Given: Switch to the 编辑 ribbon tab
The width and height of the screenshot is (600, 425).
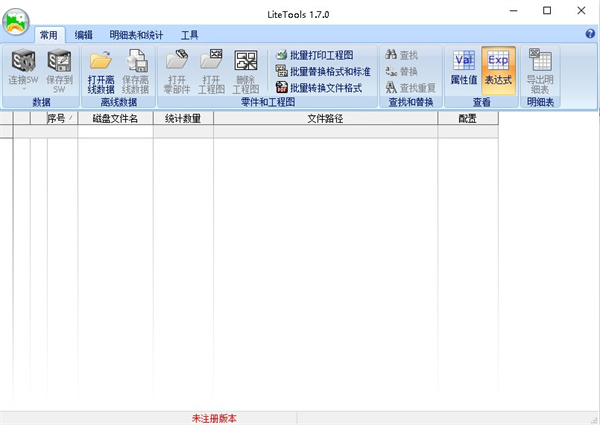Looking at the screenshot, I should tap(83, 35).
